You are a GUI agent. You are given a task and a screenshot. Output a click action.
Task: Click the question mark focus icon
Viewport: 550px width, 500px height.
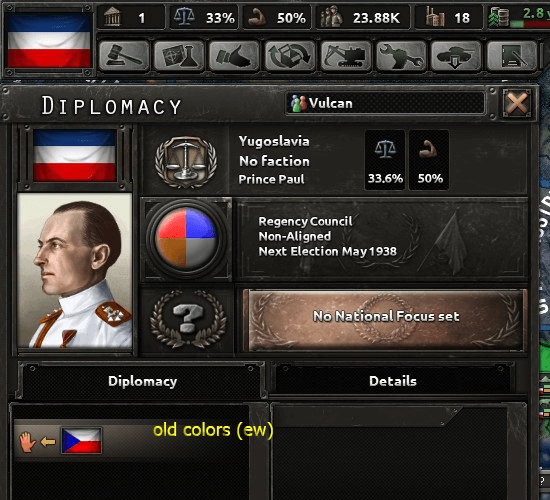coord(188,319)
